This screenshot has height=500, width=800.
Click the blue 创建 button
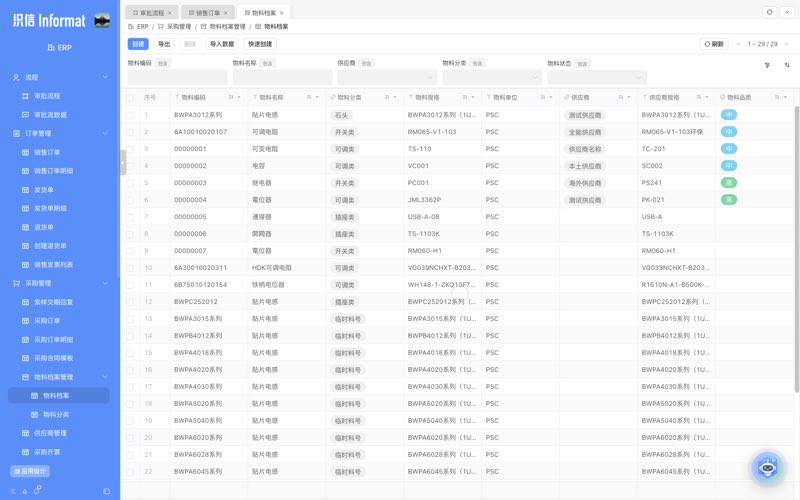(138, 44)
